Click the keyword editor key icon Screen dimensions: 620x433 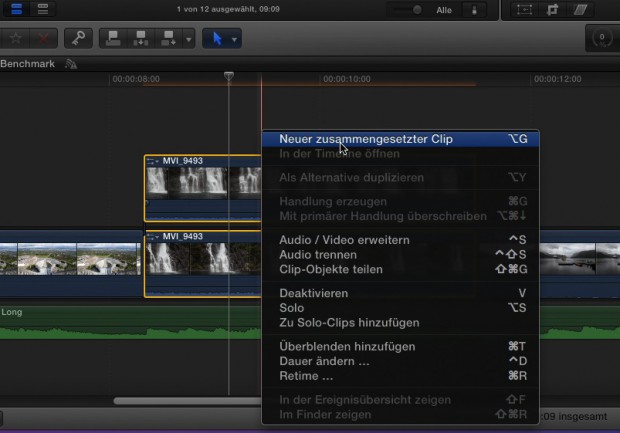pos(76,39)
